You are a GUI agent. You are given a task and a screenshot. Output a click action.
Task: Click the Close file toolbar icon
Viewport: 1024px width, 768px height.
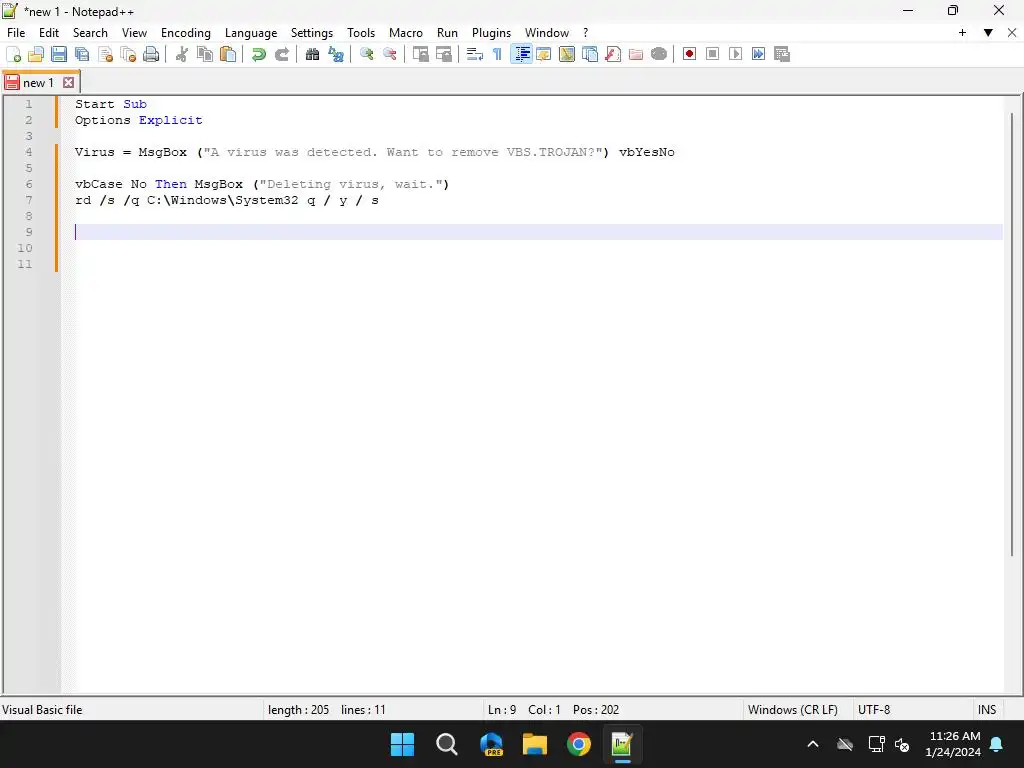coord(105,54)
